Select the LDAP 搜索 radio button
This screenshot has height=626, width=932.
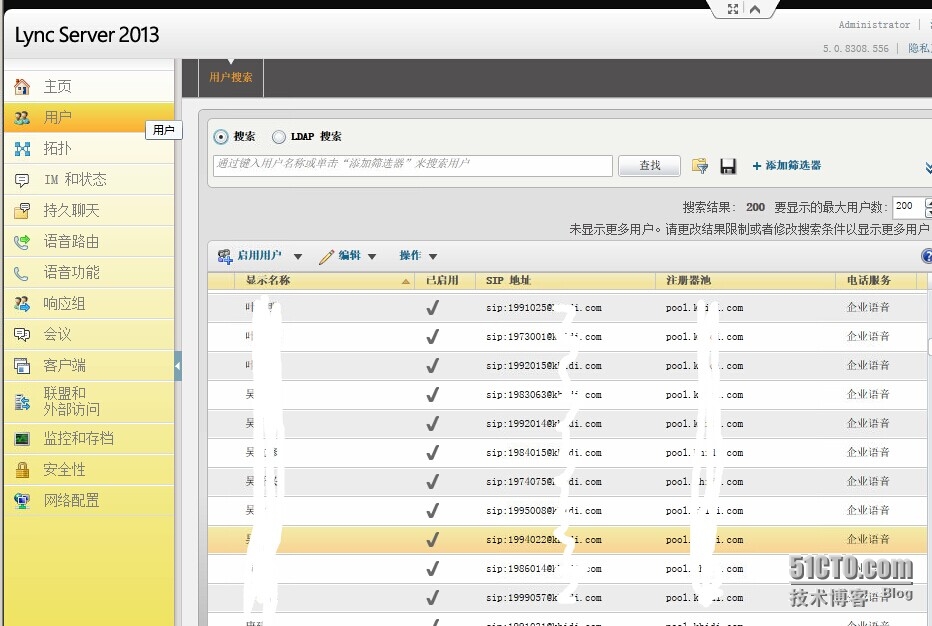pyautogui.click(x=279, y=137)
